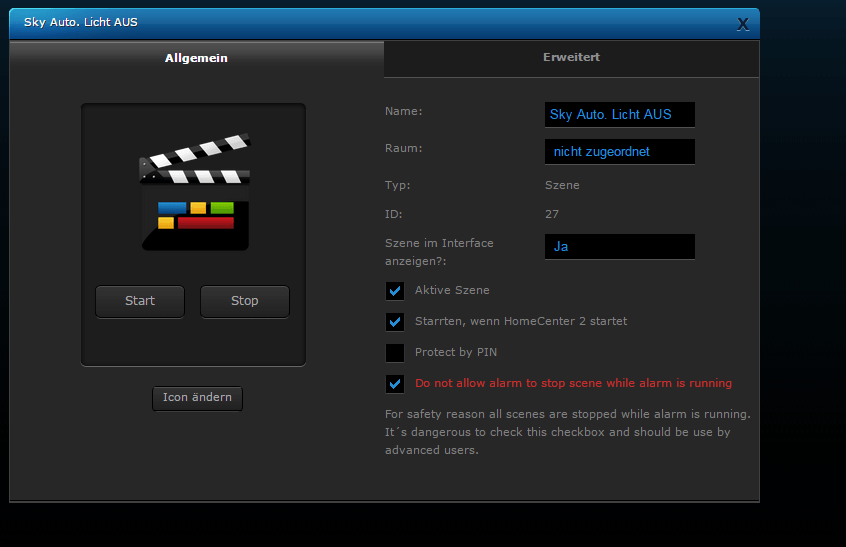This screenshot has width=846, height=547.
Task: Disable Do not allow alarm to stop scene checkbox
Action: tap(395, 384)
